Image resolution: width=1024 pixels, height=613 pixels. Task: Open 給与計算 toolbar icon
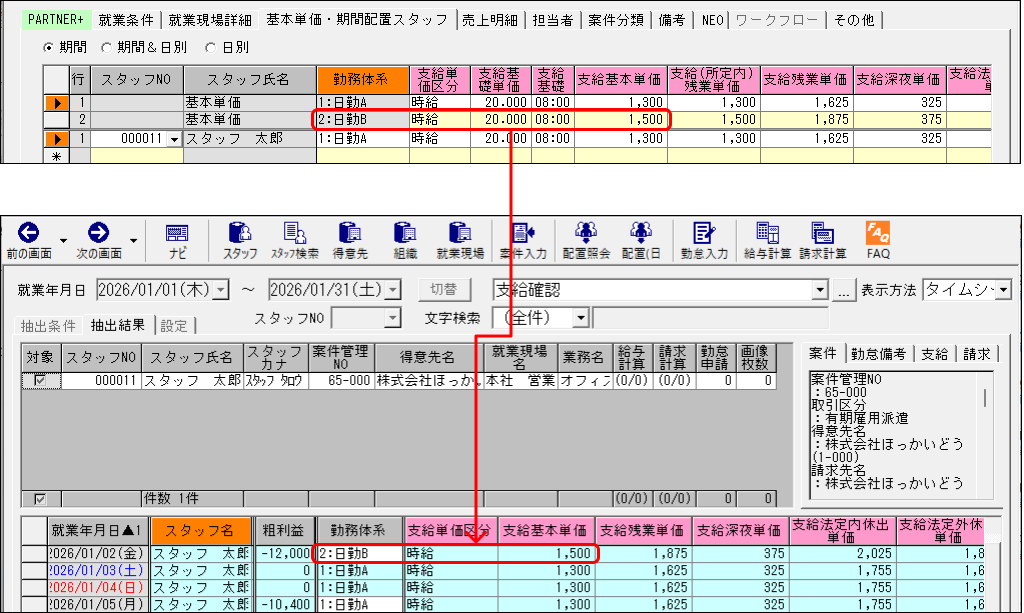(767, 234)
